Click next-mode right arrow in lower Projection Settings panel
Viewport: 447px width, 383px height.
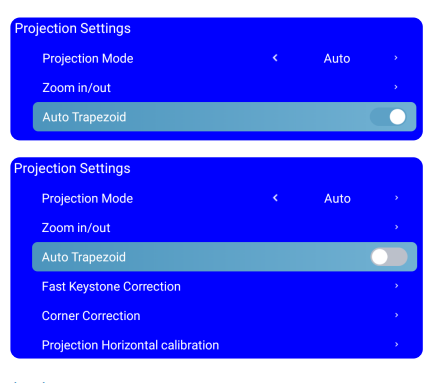396,198
